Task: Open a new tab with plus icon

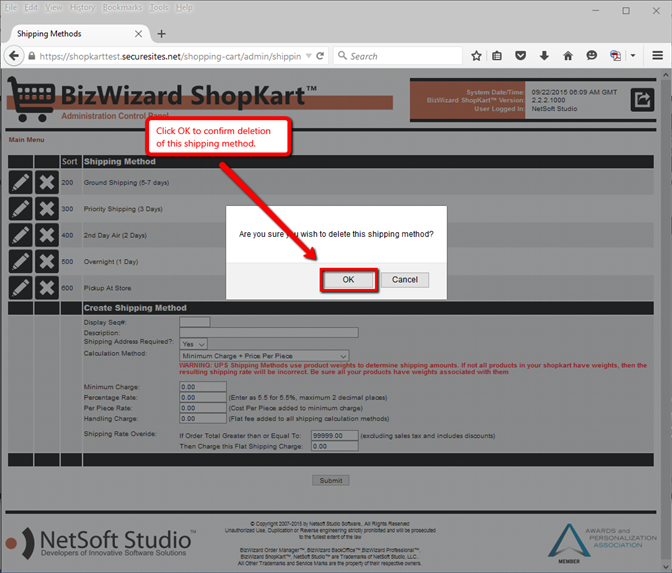Action: pyautogui.click(x=162, y=34)
